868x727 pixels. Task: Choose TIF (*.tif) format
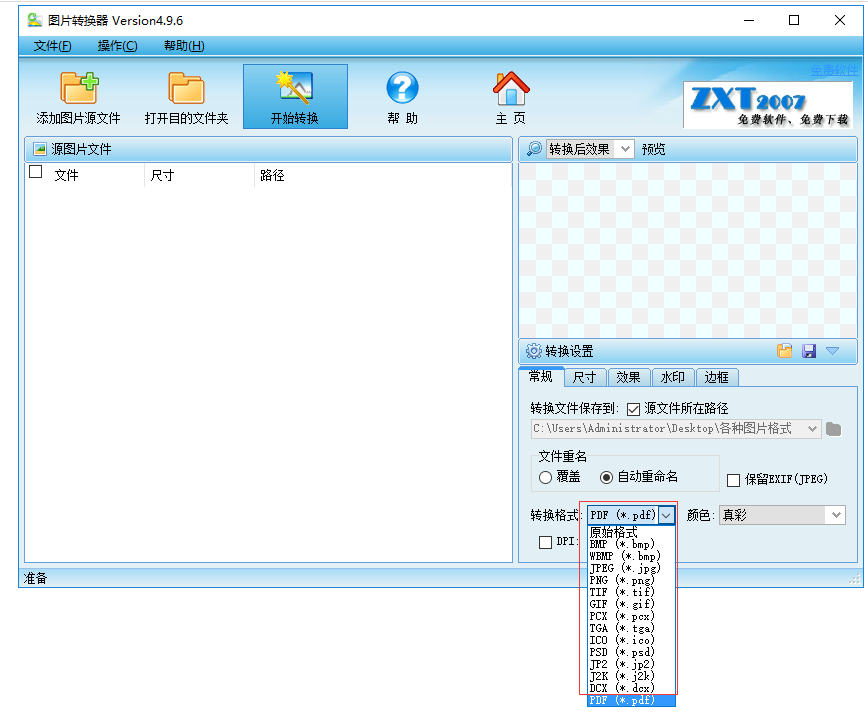pos(631,592)
